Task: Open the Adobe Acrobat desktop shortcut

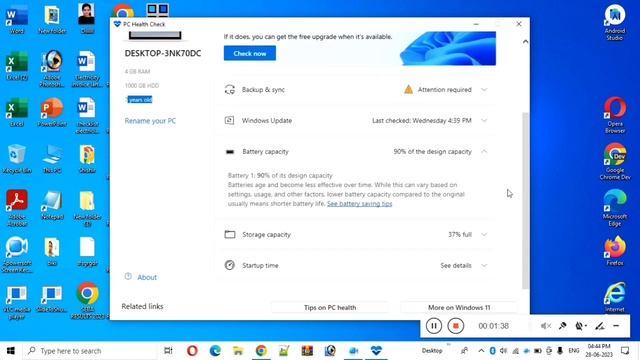Action: coord(17,208)
